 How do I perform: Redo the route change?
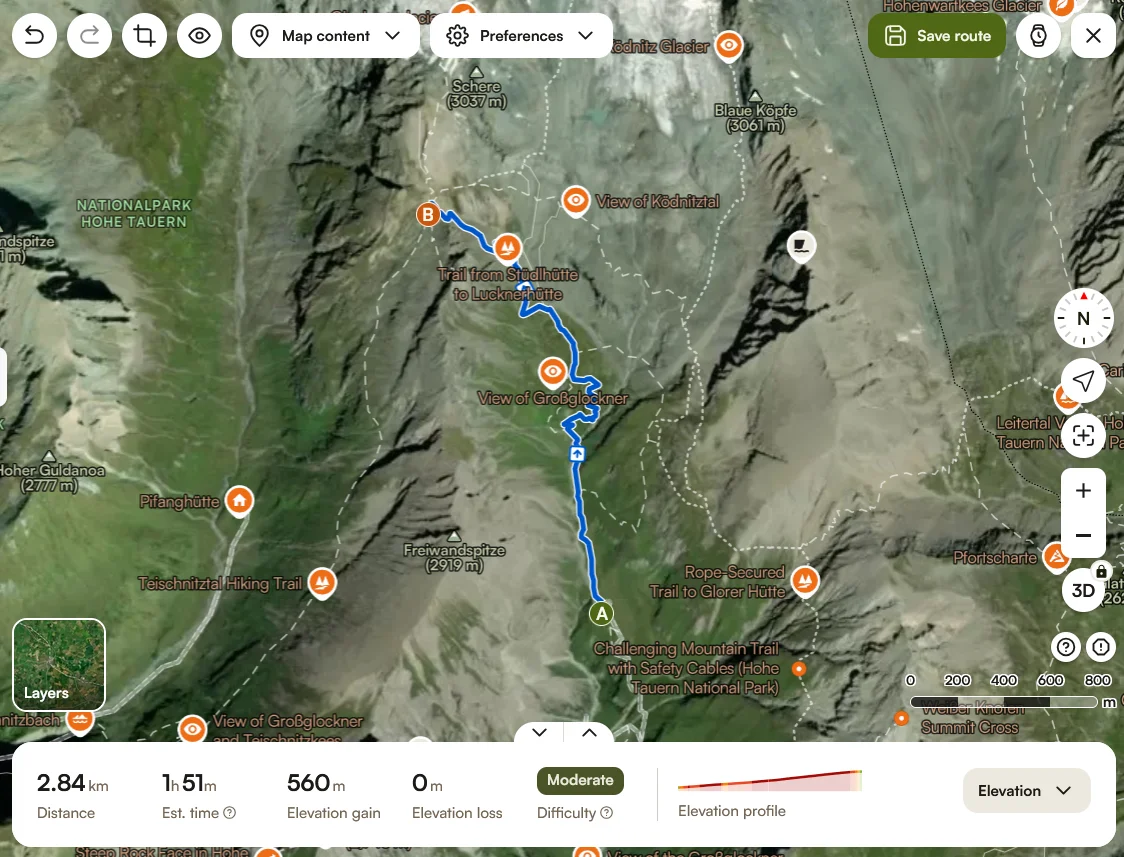click(x=89, y=35)
